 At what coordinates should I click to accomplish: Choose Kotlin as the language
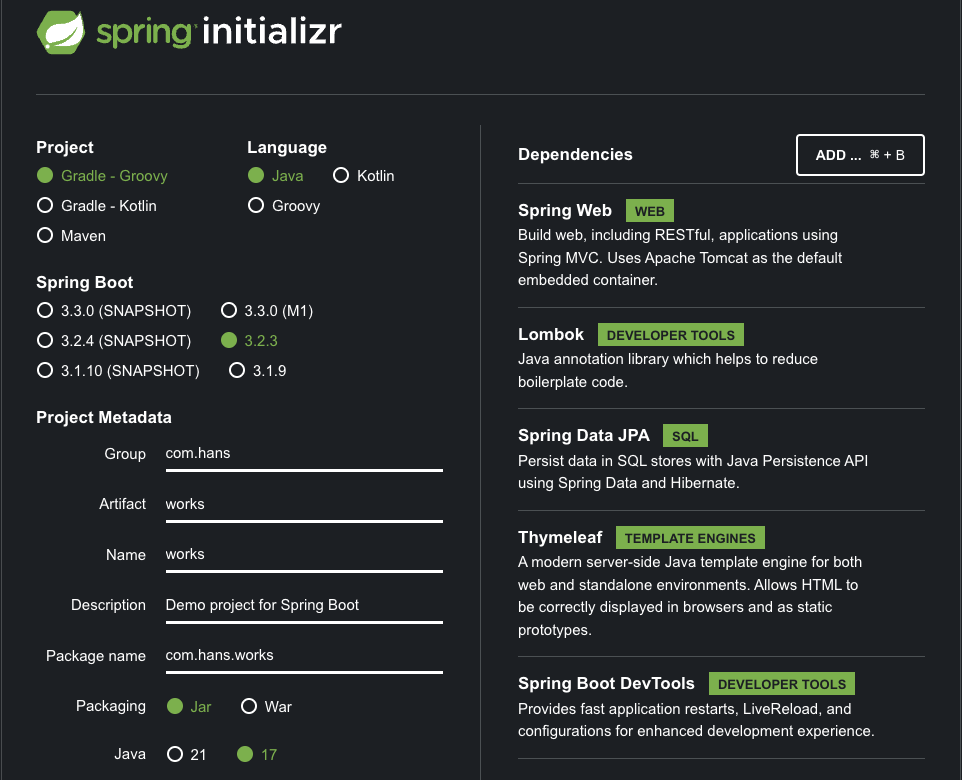click(364, 176)
